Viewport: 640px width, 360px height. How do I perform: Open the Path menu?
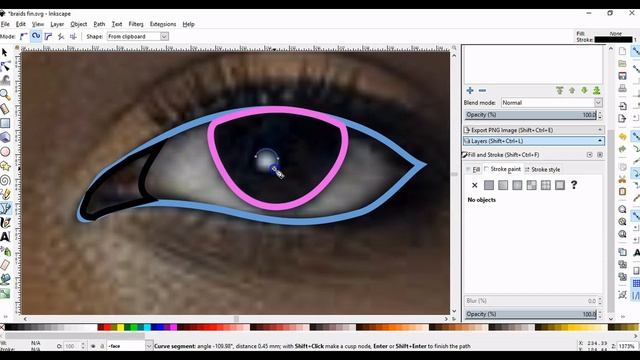tap(99, 24)
